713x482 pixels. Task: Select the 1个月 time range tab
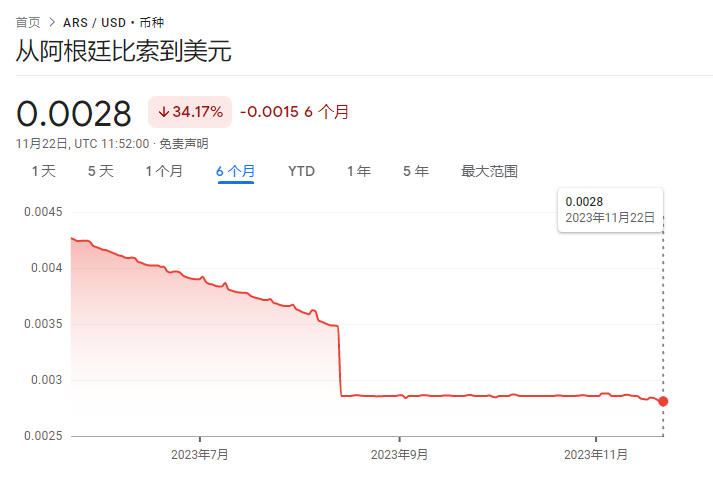point(164,171)
